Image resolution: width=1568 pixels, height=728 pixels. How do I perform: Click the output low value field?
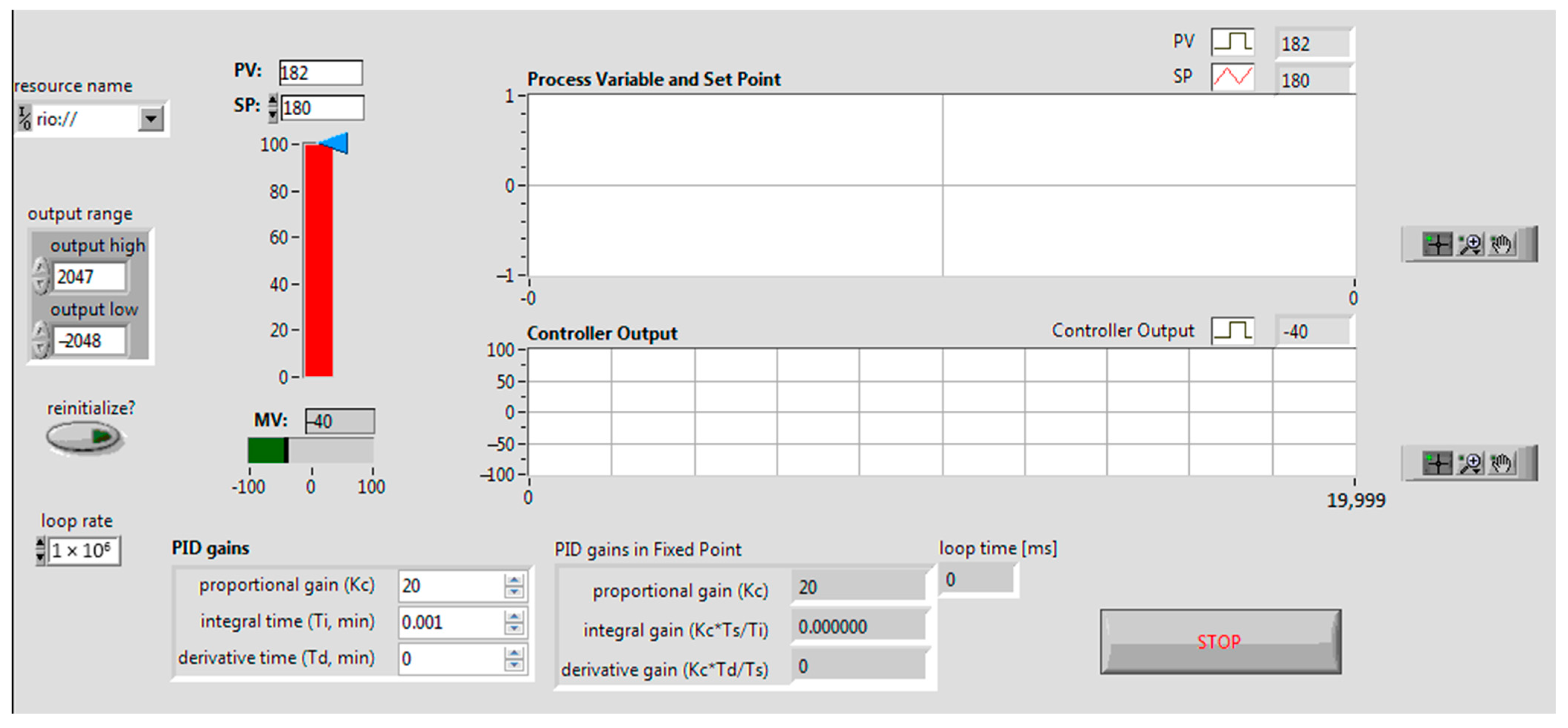90,341
